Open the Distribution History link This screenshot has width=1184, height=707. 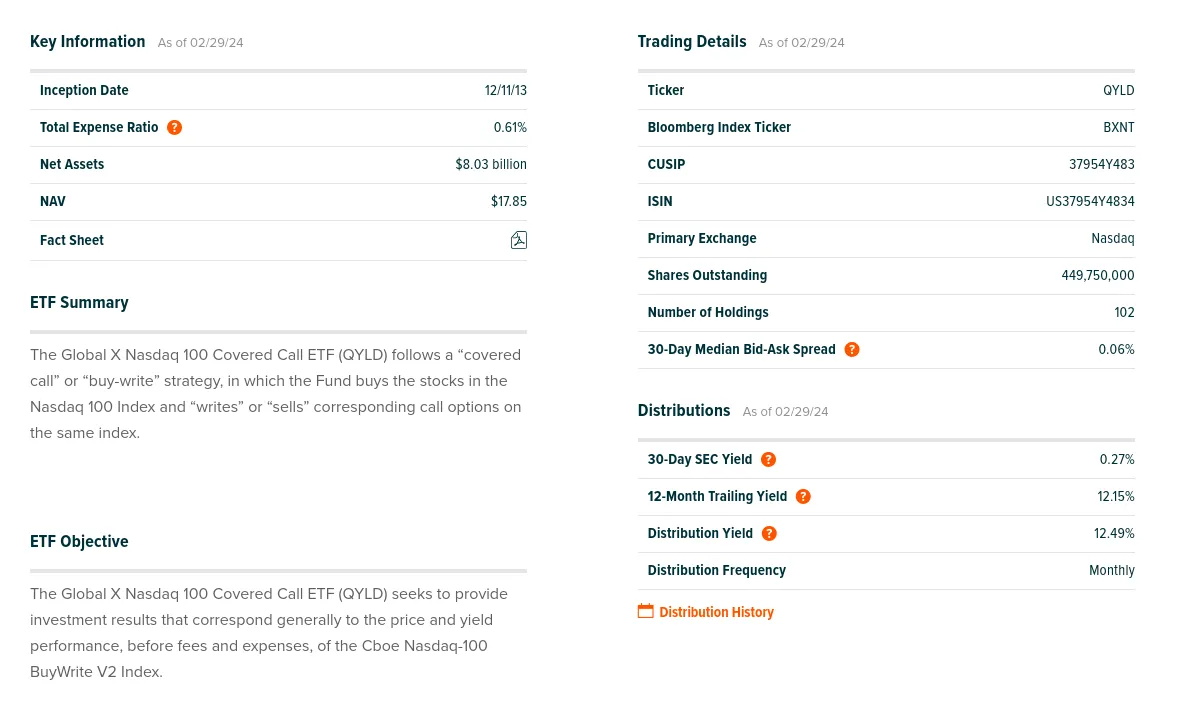716,613
